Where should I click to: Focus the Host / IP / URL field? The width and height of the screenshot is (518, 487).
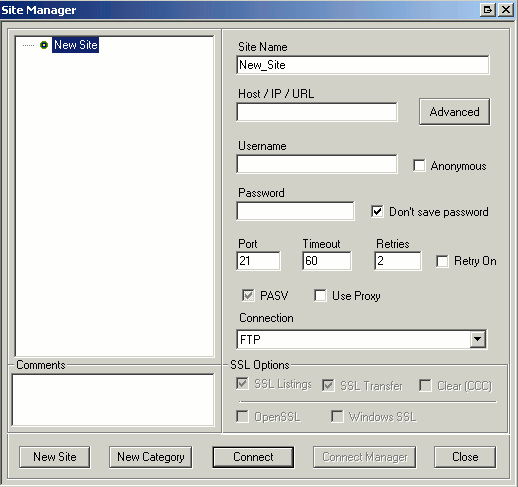[317, 112]
